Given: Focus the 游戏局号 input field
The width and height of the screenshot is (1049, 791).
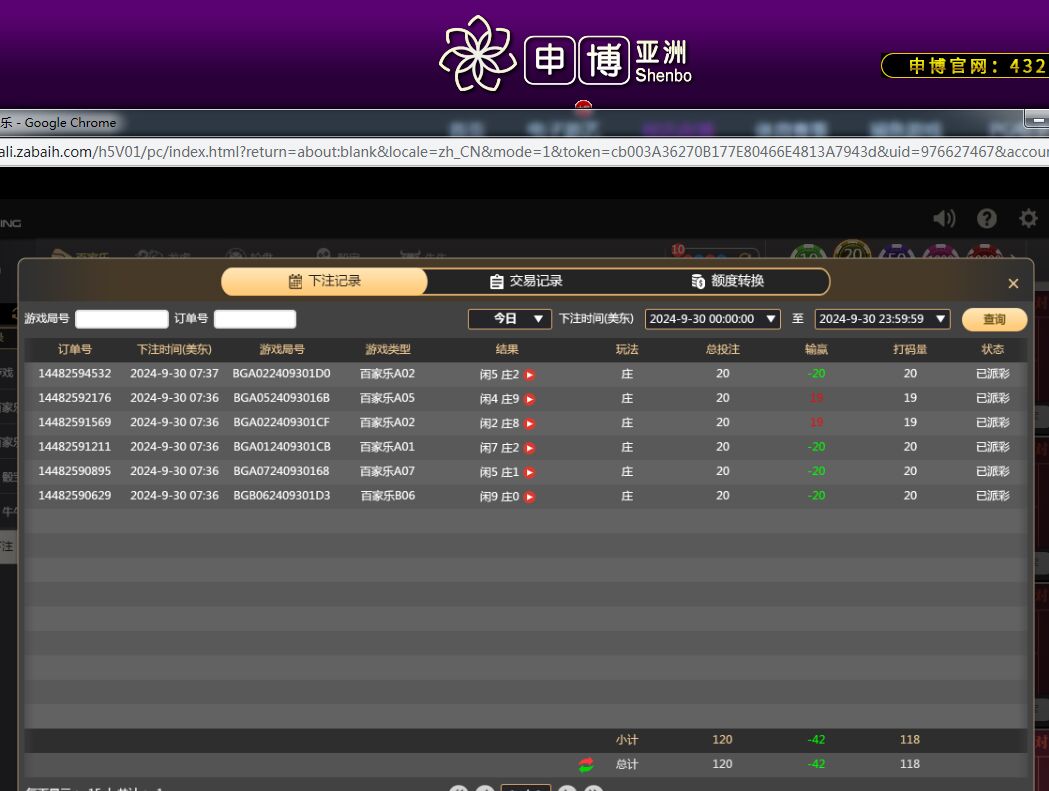Looking at the screenshot, I should (122, 319).
